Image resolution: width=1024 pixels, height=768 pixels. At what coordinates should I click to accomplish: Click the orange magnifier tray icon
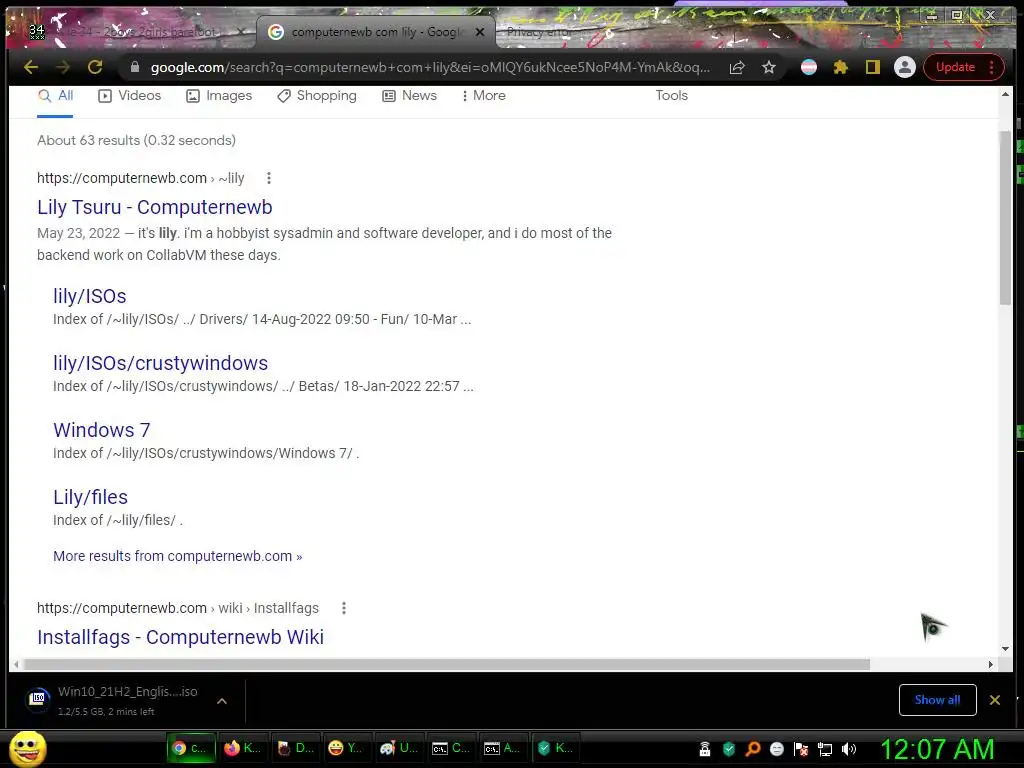pyautogui.click(x=752, y=749)
